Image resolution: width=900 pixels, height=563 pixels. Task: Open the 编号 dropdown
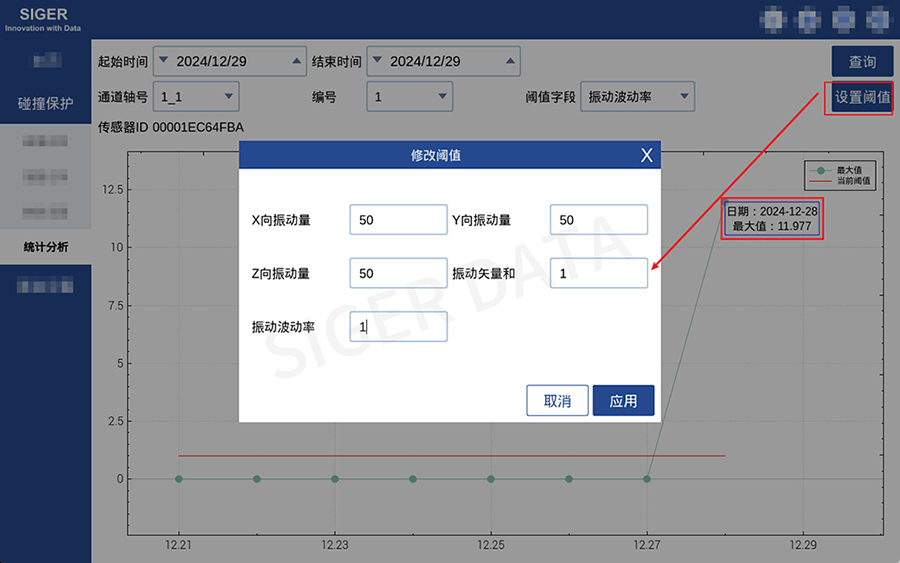click(x=410, y=97)
